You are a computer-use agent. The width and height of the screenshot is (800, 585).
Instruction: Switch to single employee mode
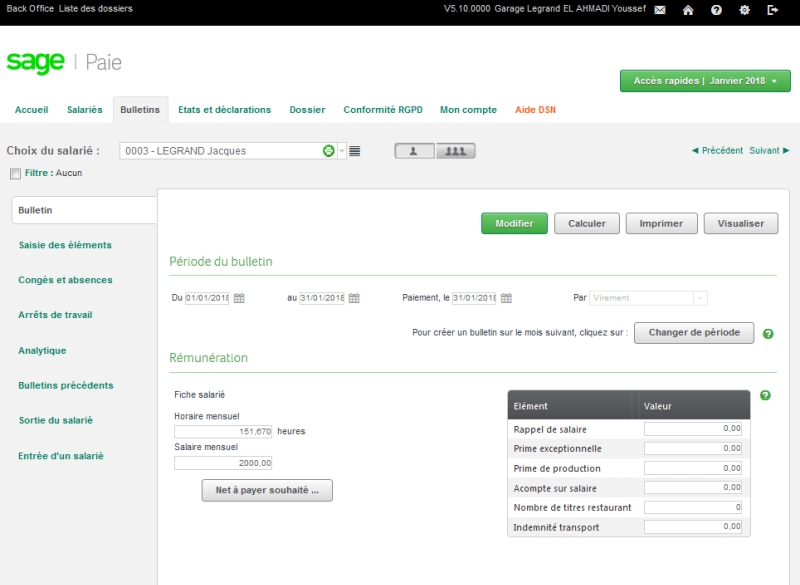[x=414, y=151]
